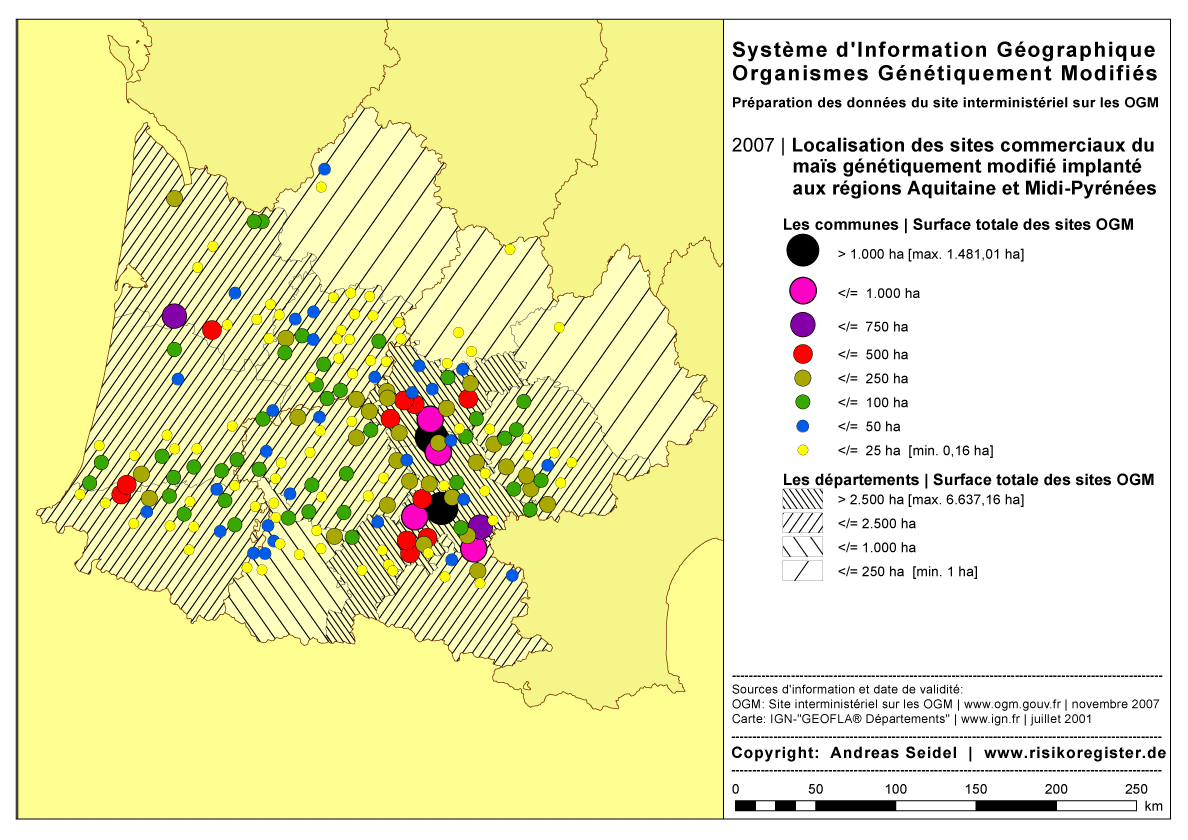This screenshot has height=840, width=1188.
Task: Toggle the > 2.500 ha hatching pattern swatch
Action: pyautogui.click(x=800, y=498)
